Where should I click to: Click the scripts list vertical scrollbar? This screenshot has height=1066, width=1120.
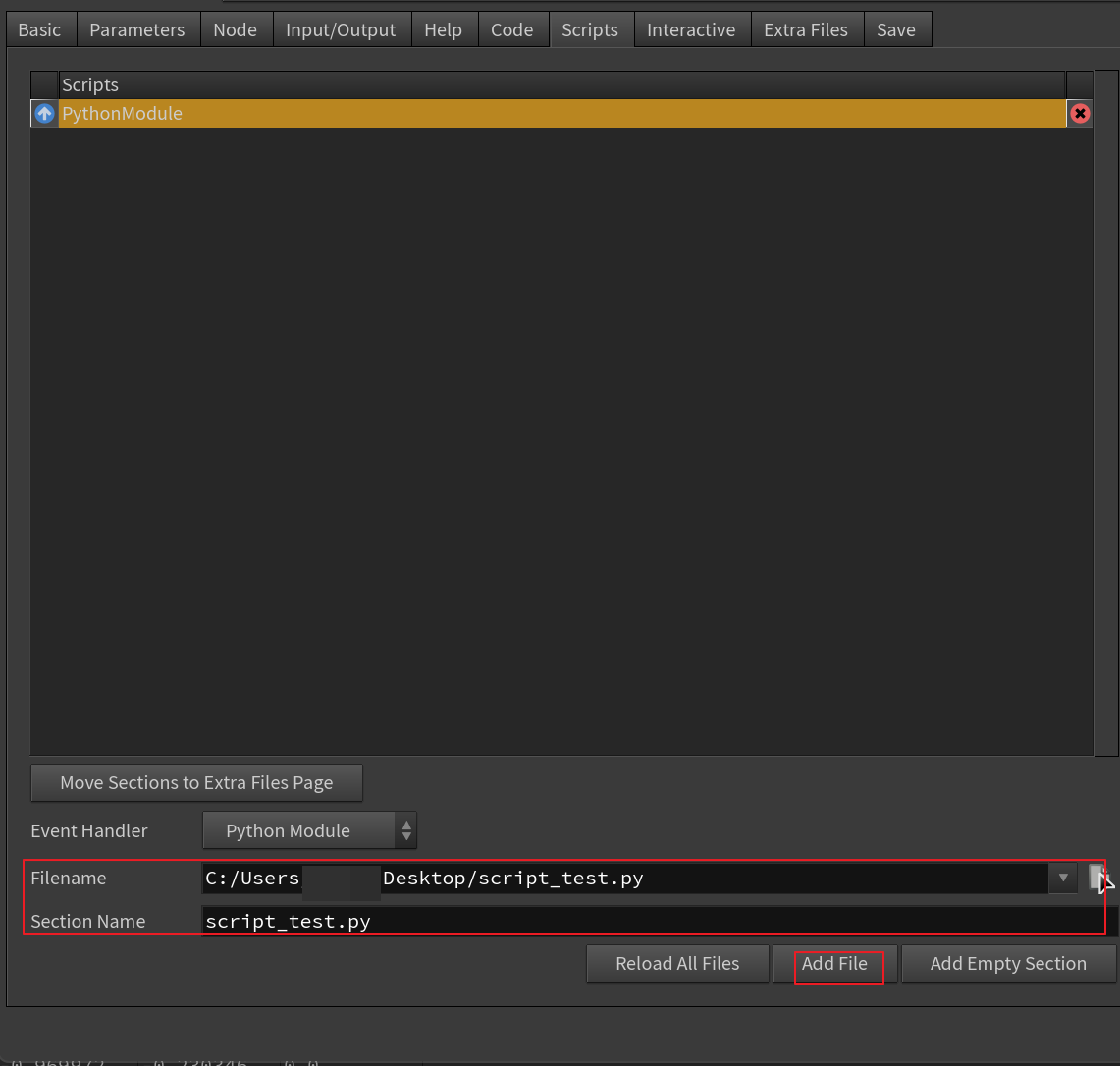click(x=1106, y=412)
